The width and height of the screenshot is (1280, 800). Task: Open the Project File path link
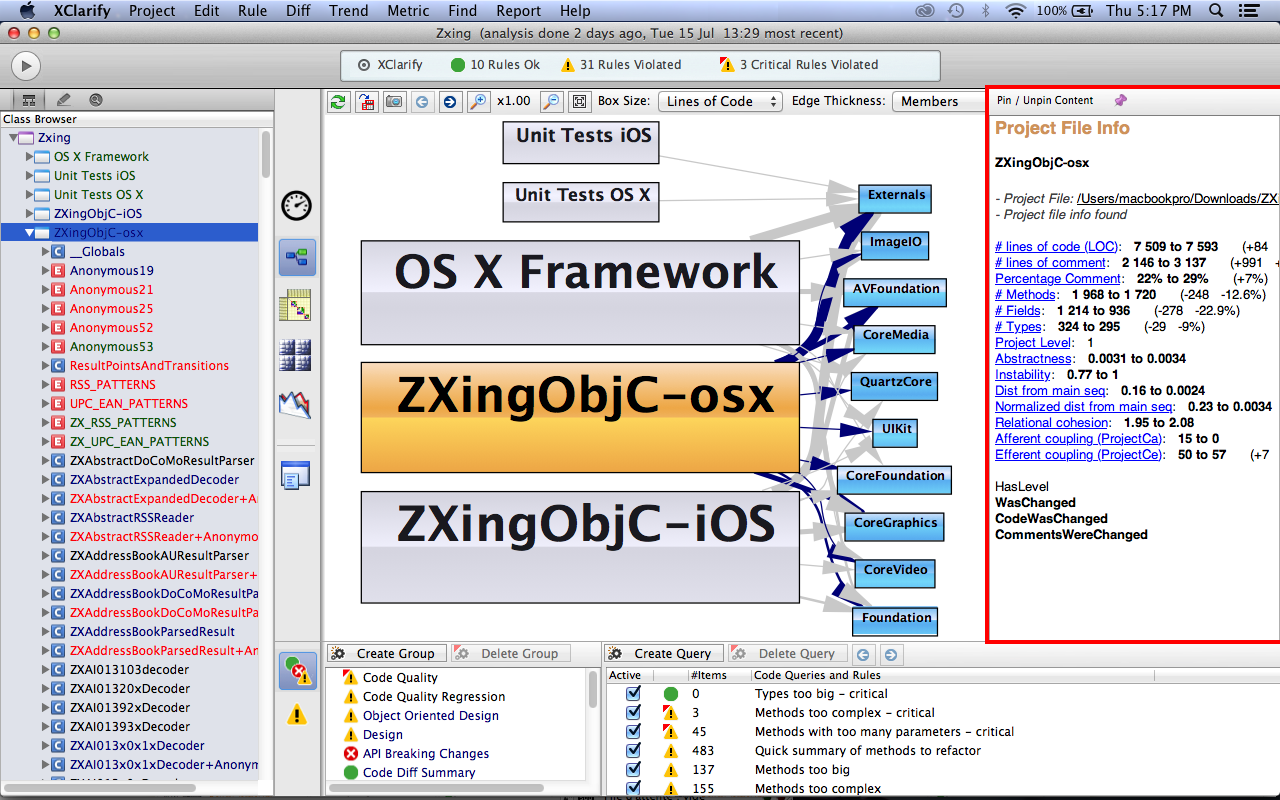coord(1177,199)
